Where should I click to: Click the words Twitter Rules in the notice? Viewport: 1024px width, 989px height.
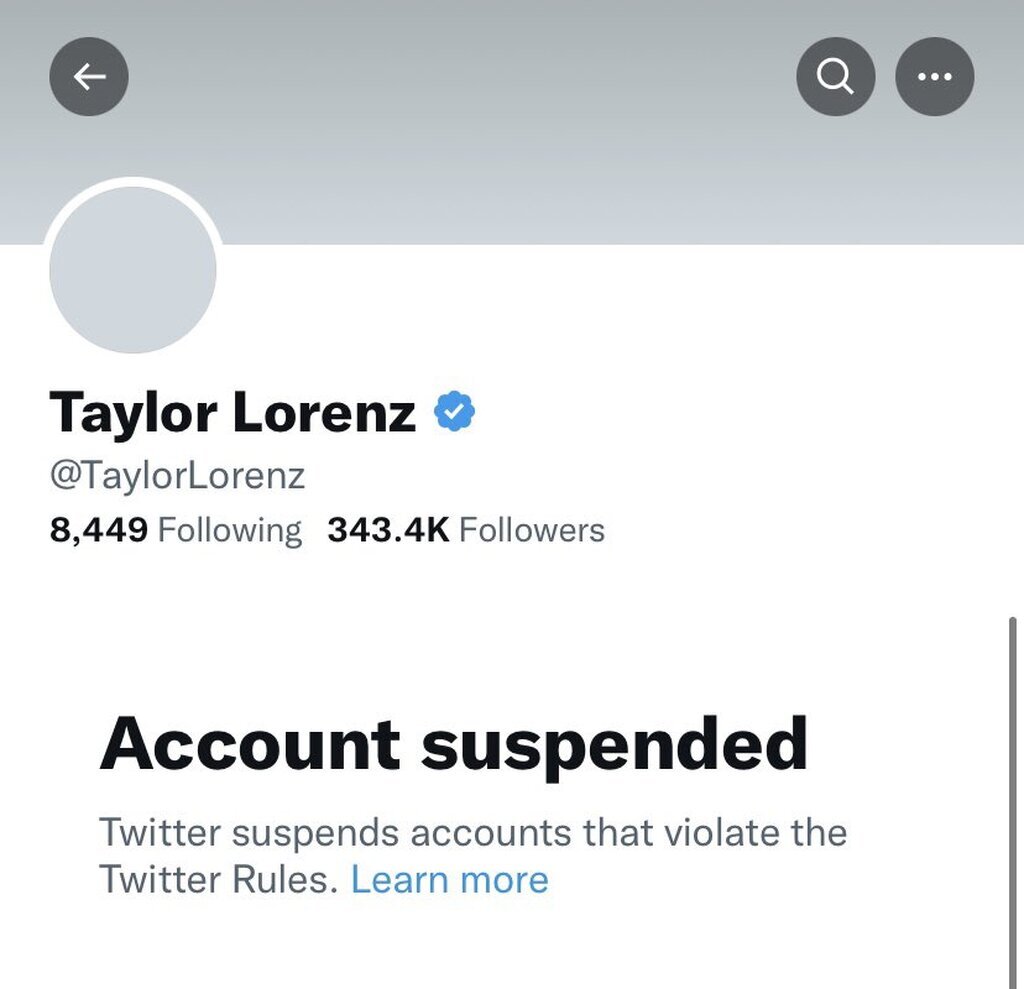[219, 879]
